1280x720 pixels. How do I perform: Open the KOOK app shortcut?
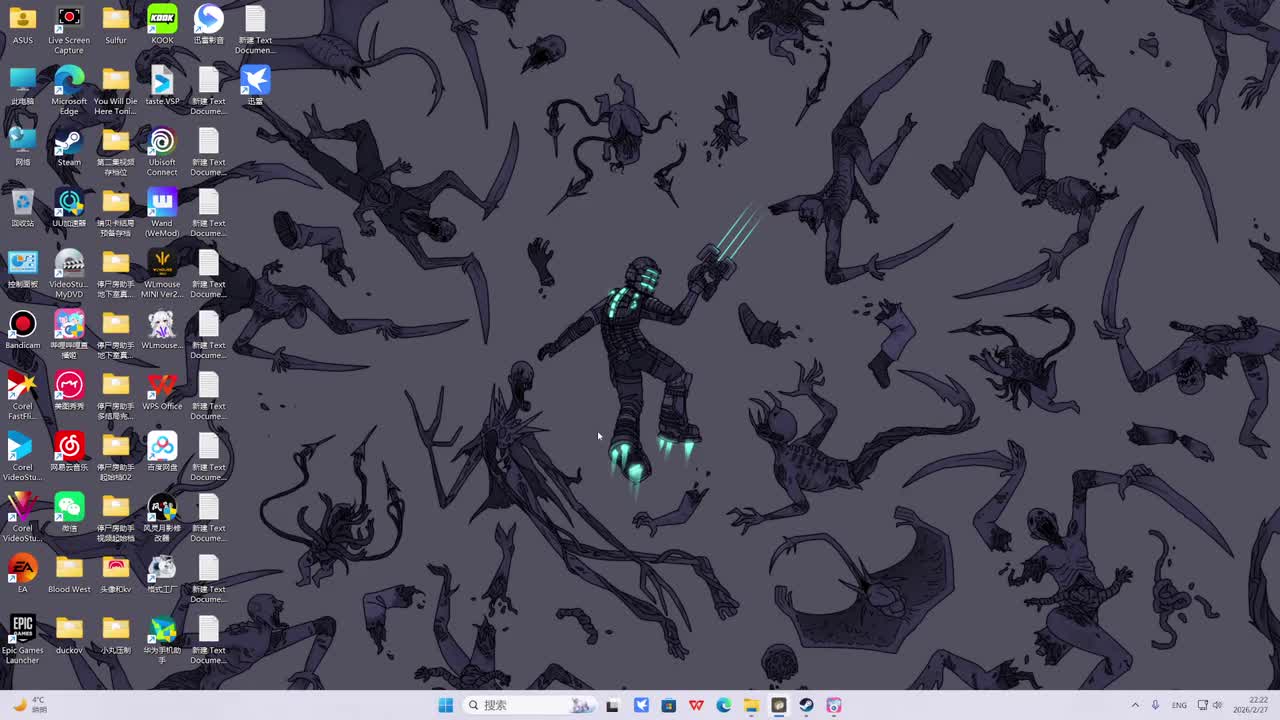(x=162, y=25)
